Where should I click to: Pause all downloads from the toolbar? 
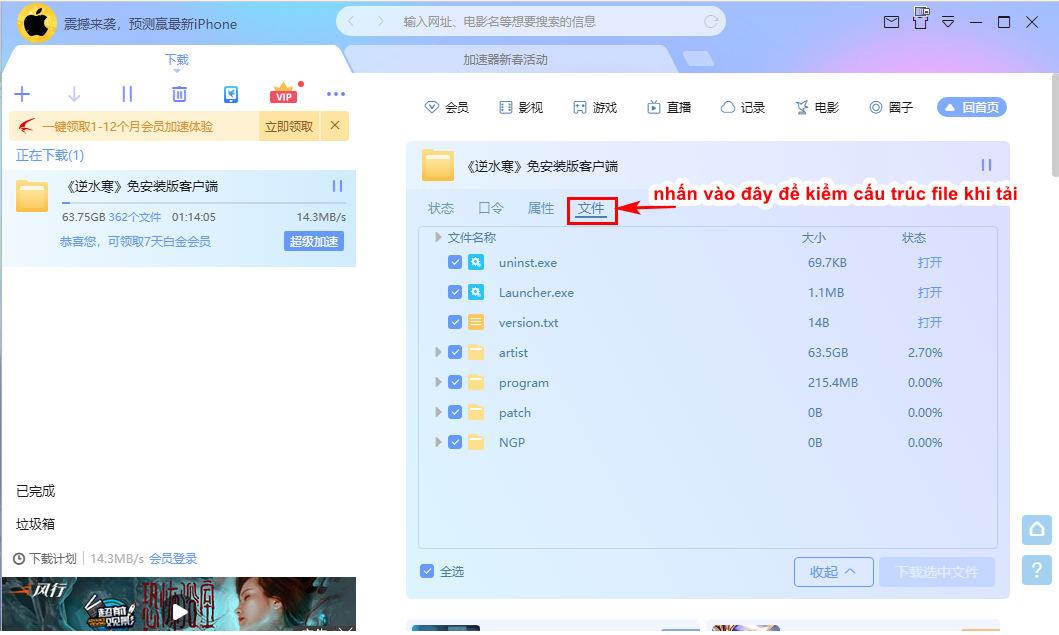(127, 94)
